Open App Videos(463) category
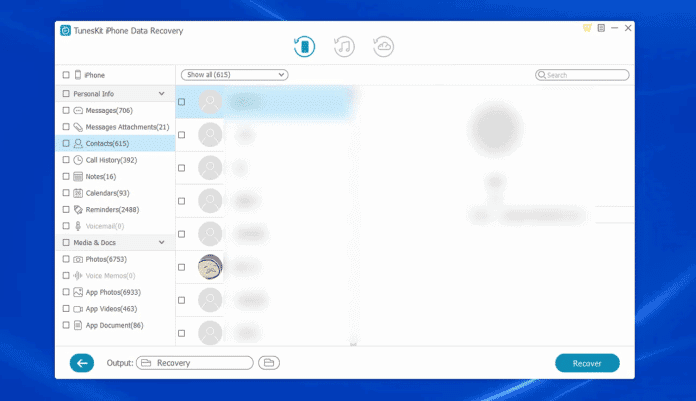The width and height of the screenshot is (696, 401). click(111, 309)
